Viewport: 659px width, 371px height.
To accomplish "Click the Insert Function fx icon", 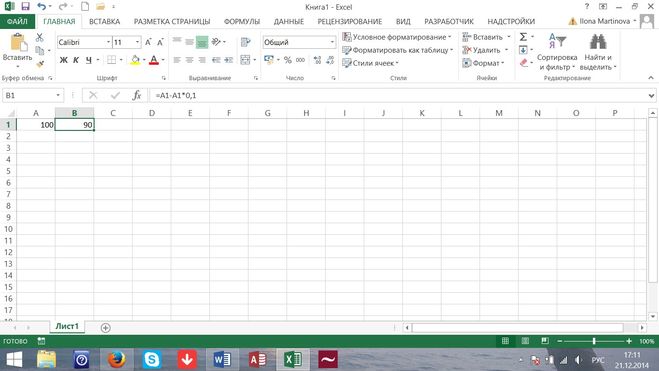I will [x=137, y=95].
